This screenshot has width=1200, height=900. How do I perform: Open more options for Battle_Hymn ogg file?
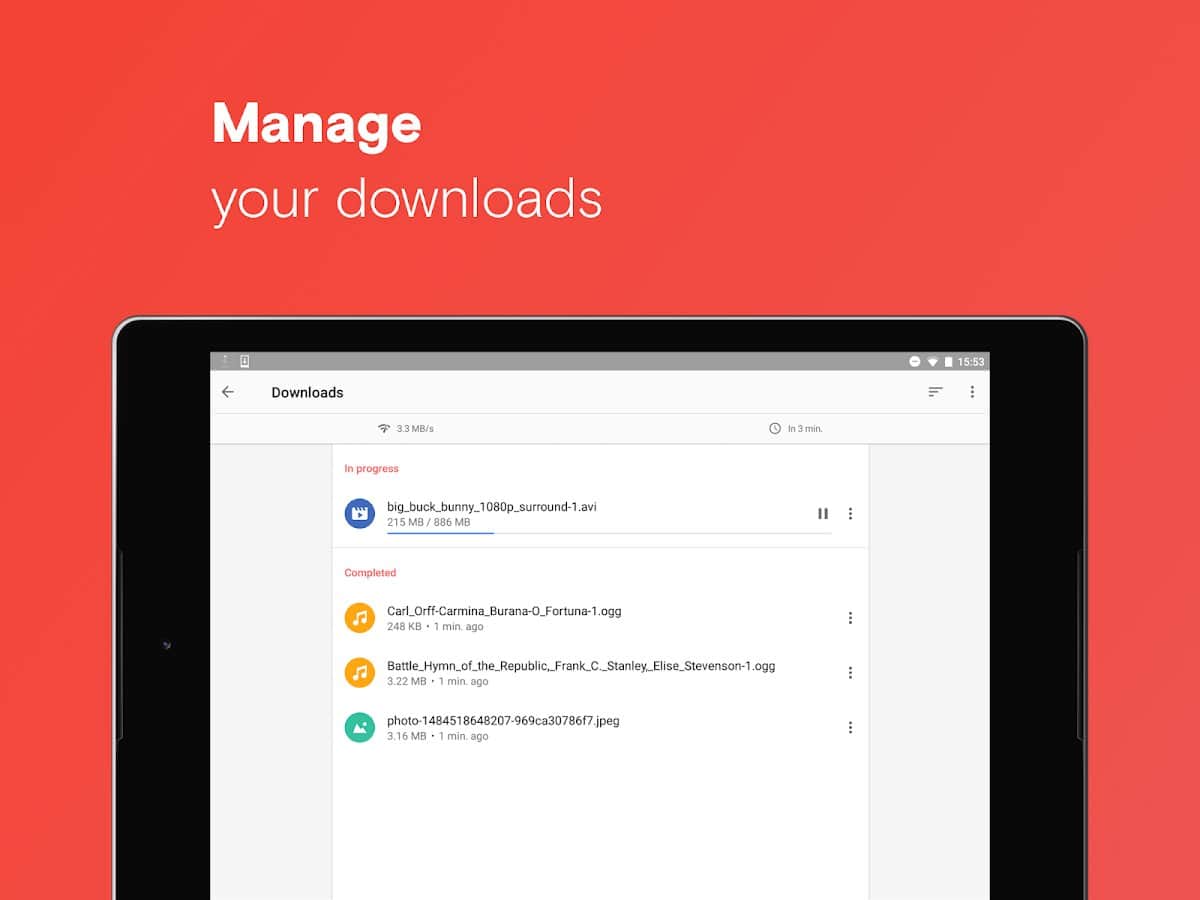click(850, 673)
